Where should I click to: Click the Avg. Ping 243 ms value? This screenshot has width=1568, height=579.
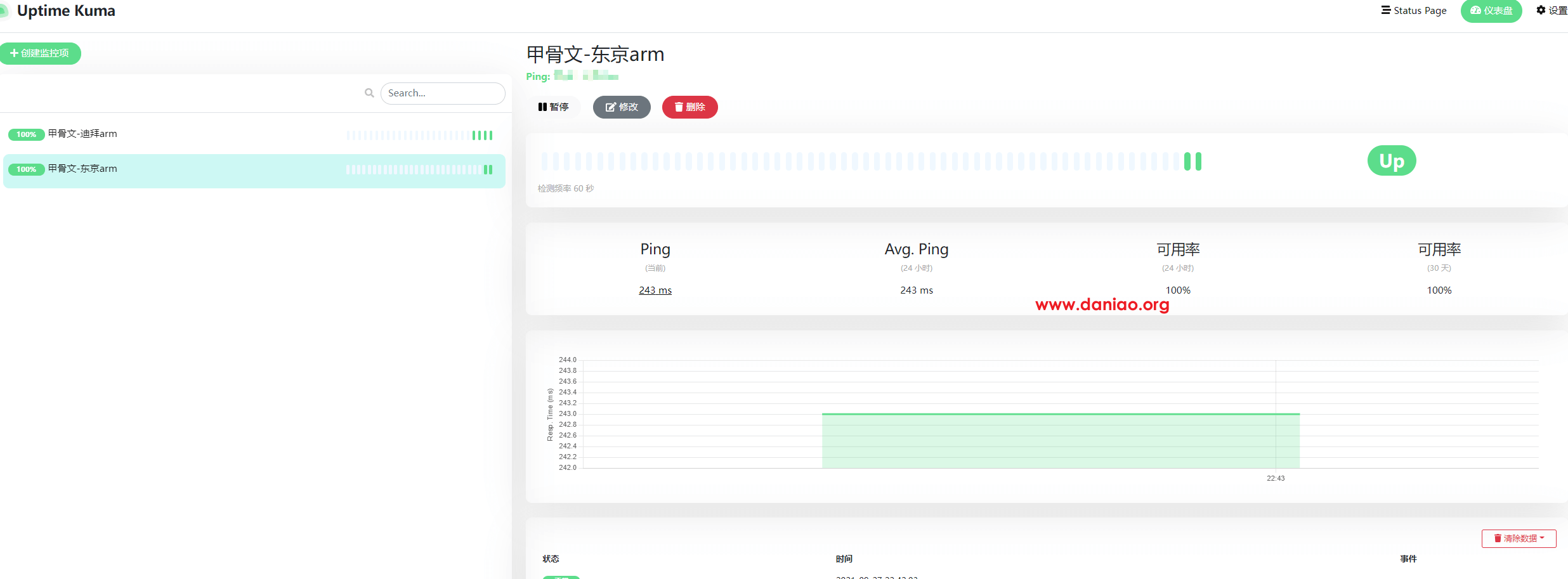click(x=917, y=290)
